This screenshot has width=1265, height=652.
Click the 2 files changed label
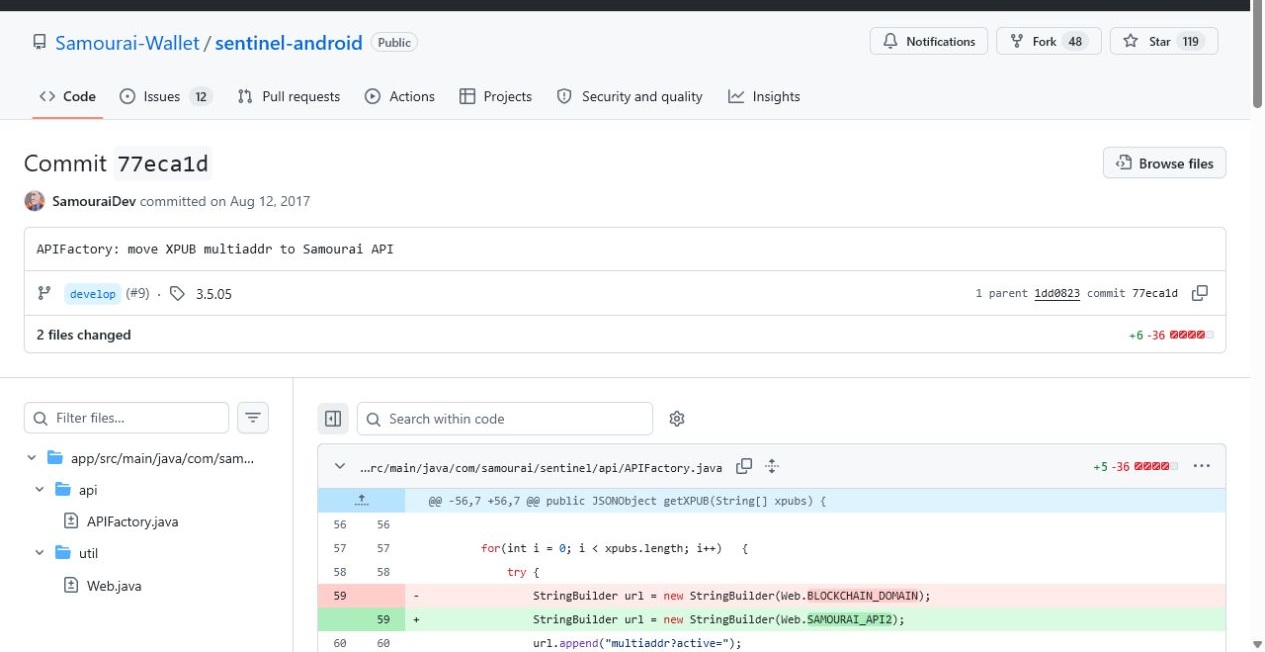click(84, 335)
